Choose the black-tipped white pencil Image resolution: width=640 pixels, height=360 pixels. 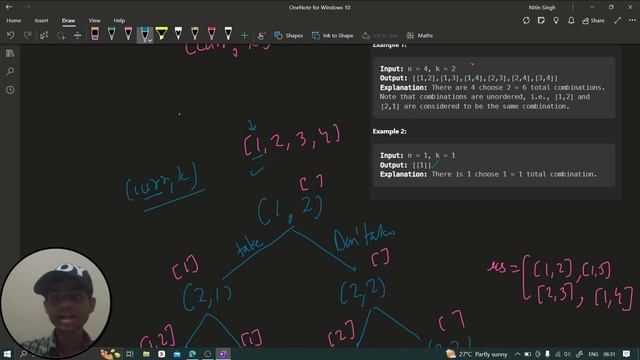(178, 34)
